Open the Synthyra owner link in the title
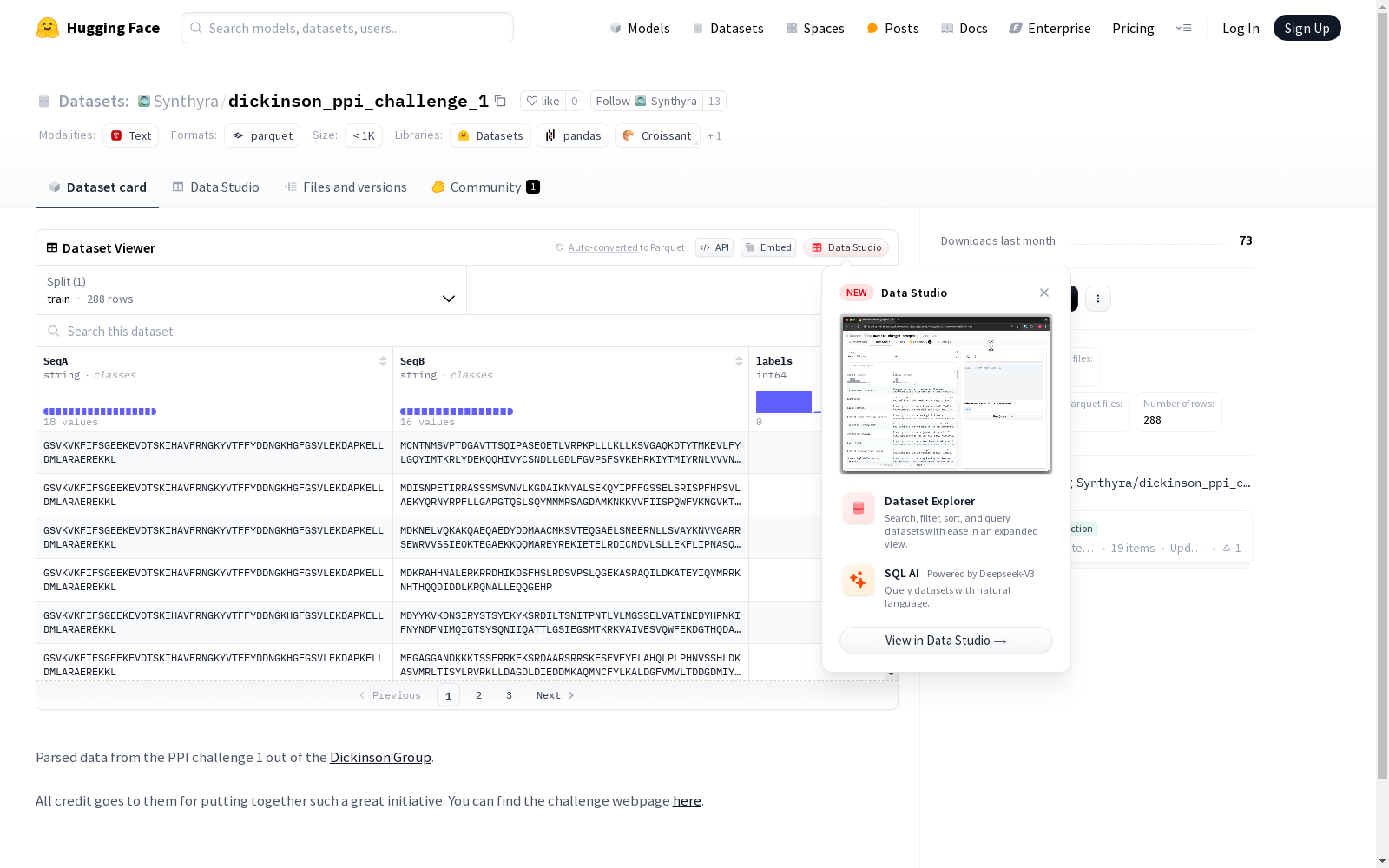 click(x=186, y=101)
